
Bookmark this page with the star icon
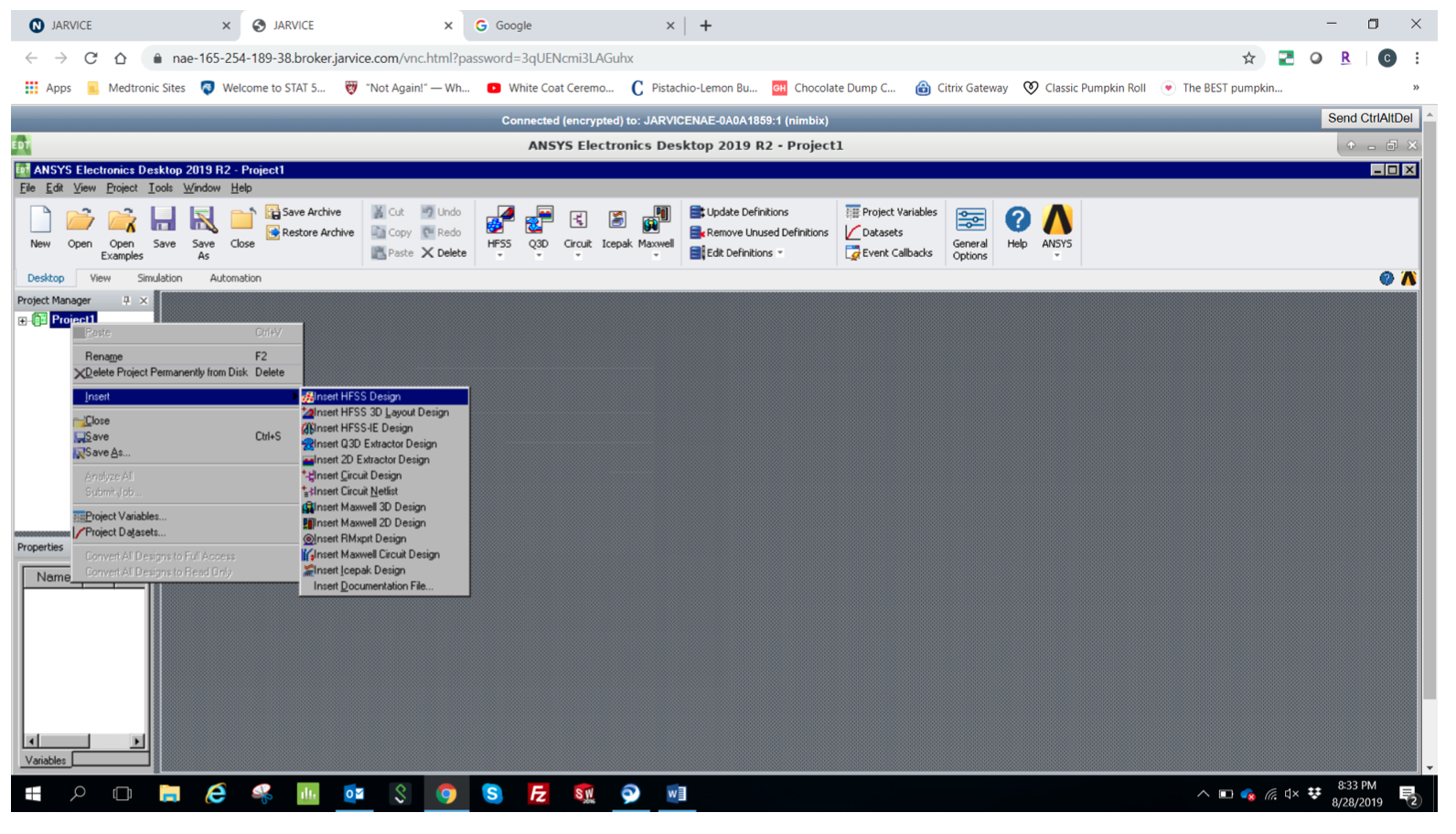coord(1248,59)
